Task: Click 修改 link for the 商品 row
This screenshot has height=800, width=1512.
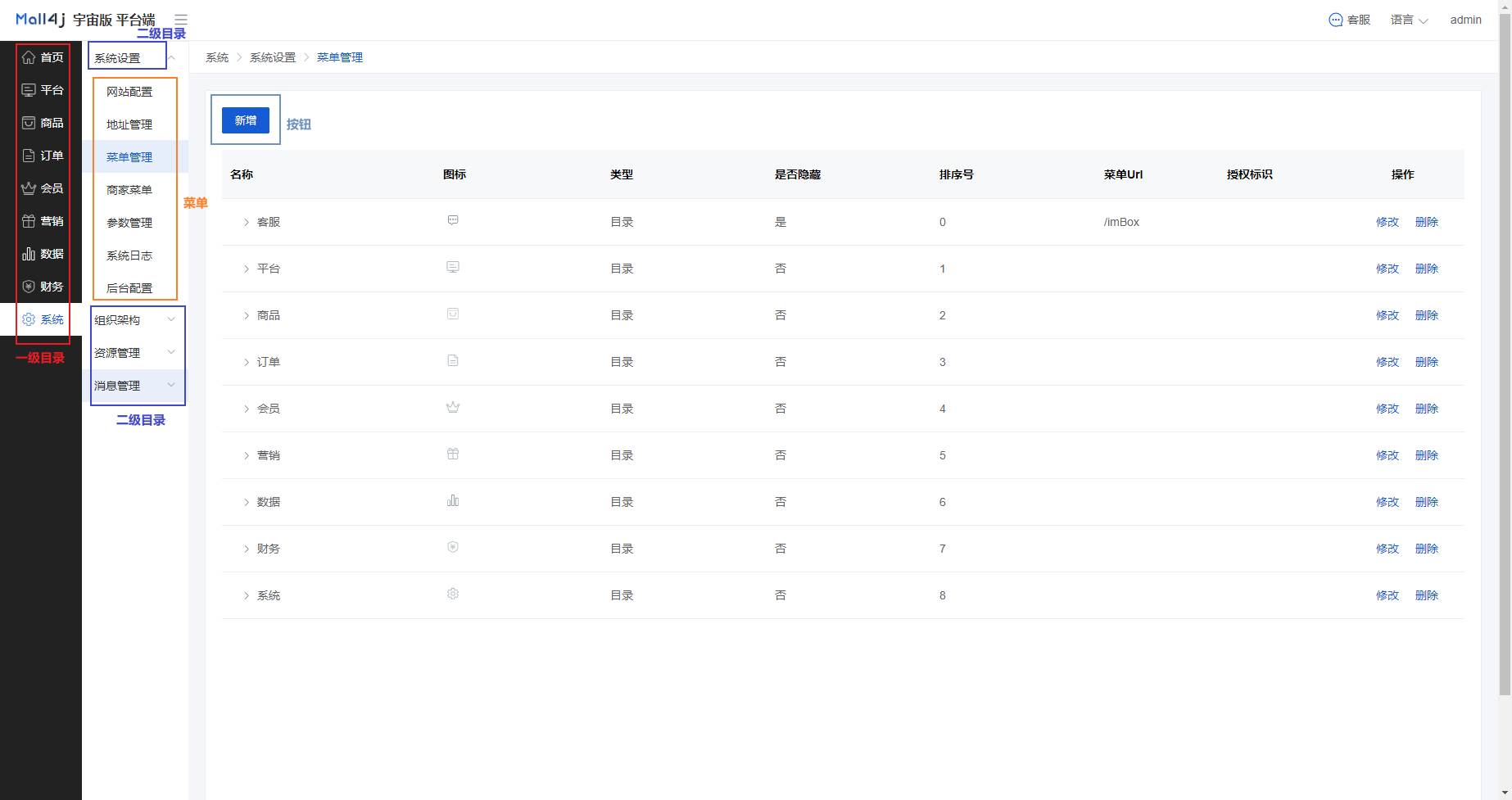Action: pos(1387,315)
